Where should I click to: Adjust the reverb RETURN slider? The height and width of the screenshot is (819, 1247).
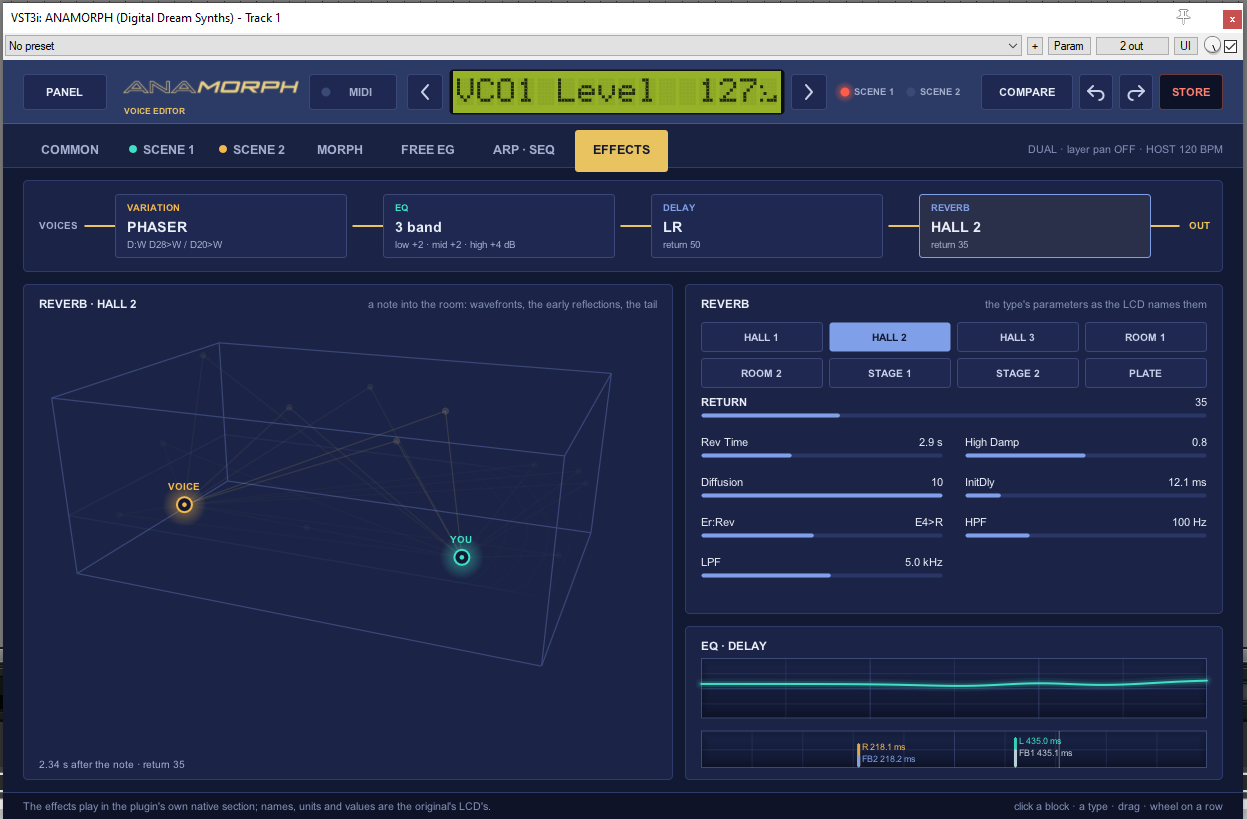[x=954, y=414]
